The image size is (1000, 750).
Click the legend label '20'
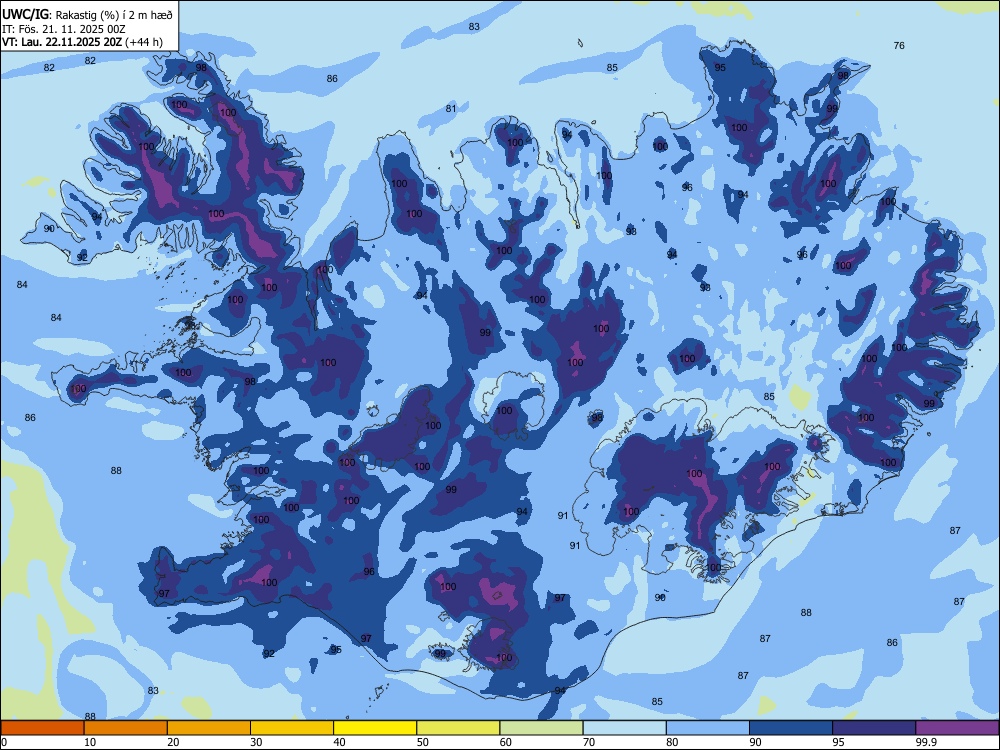[x=173, y=742]
